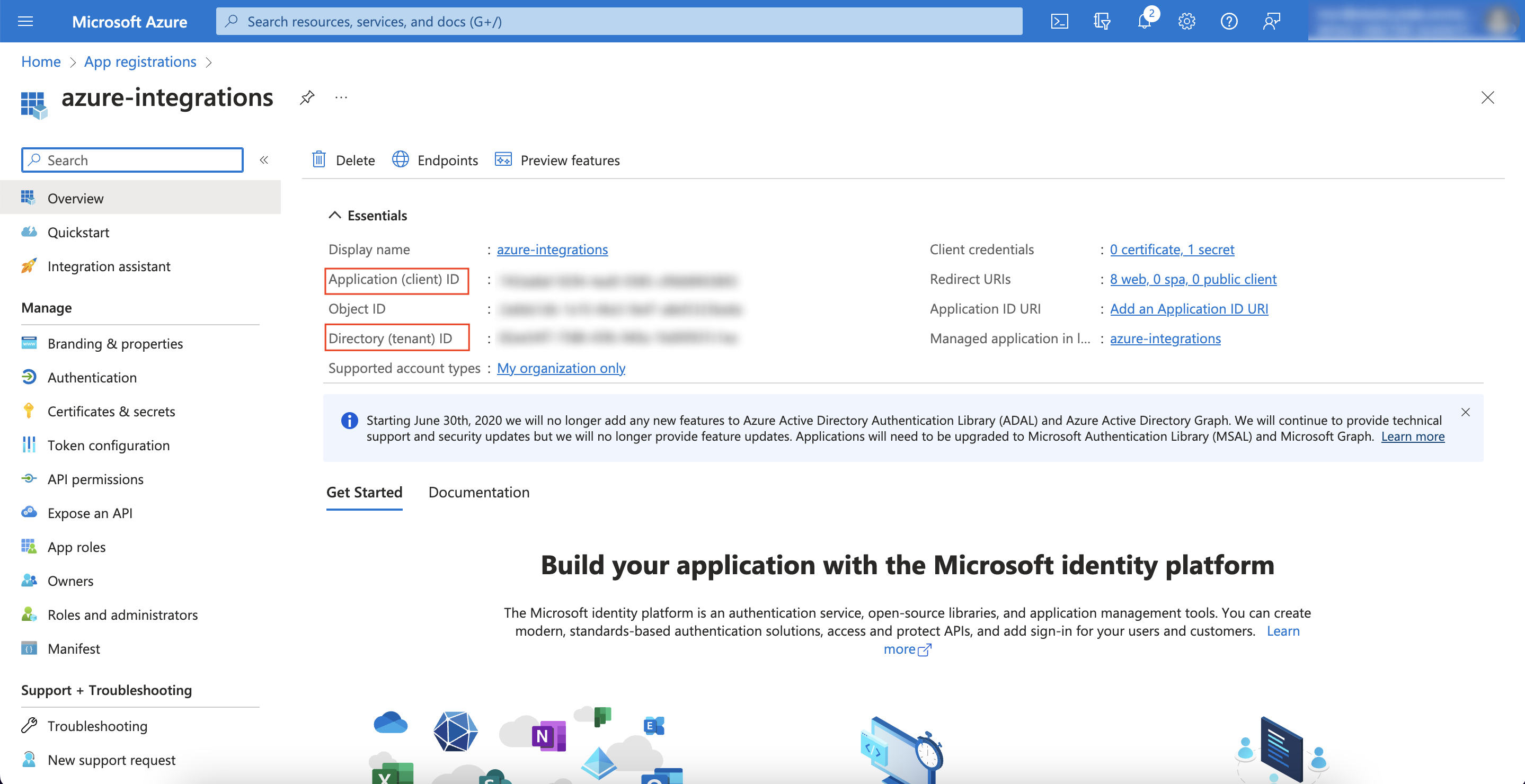The height and width of the screenshot is (784, 1525).
Task: Select the Get Started tab
Action: click(x=363, y=492)
